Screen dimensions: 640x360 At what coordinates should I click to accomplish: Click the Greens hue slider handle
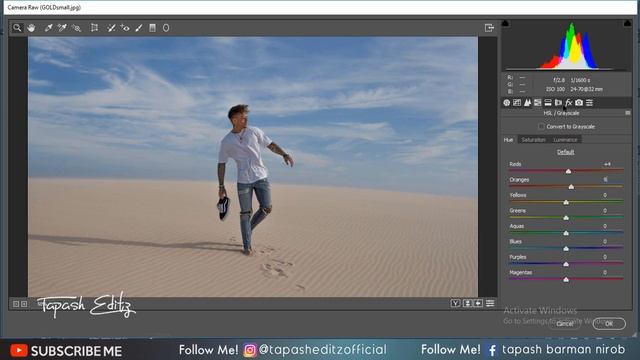(x=566, y=218)
